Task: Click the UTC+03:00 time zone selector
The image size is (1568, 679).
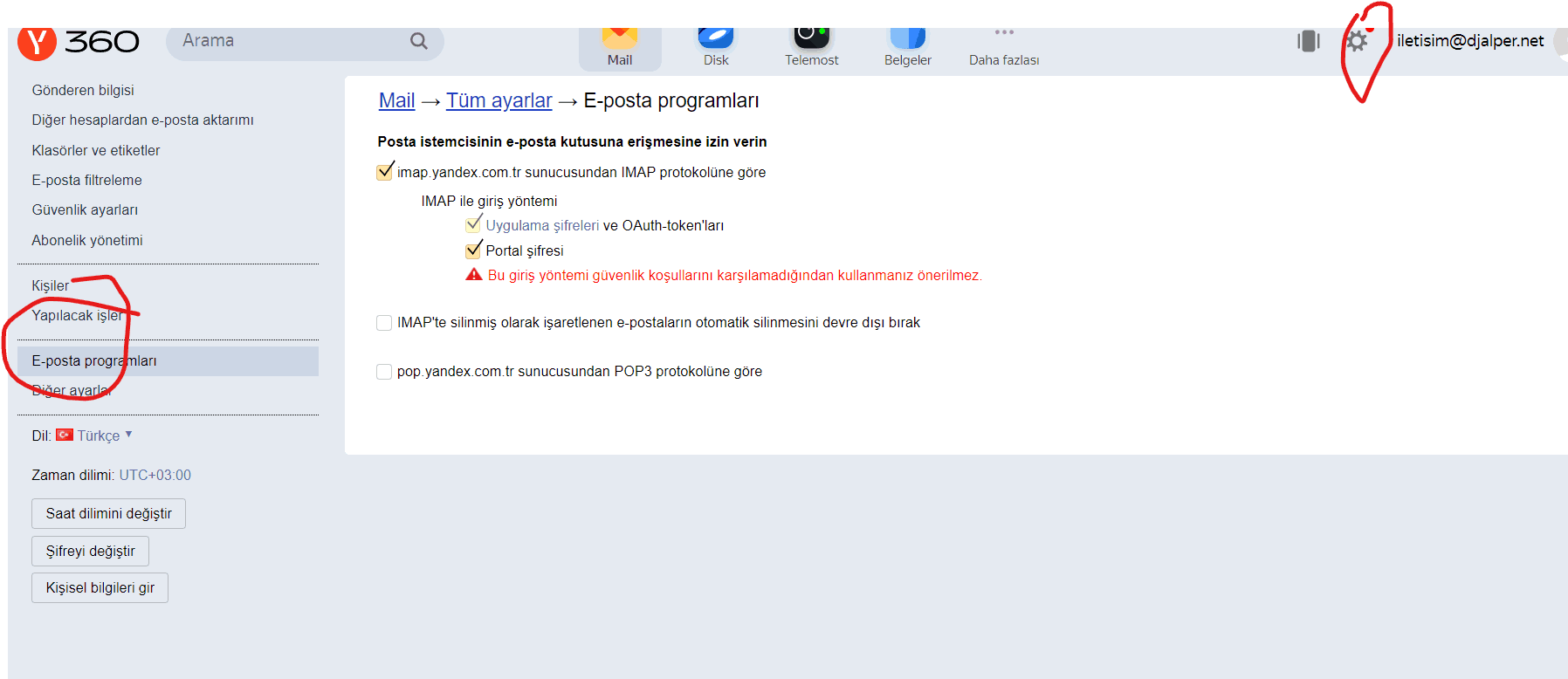Action: tap(155, 475)
